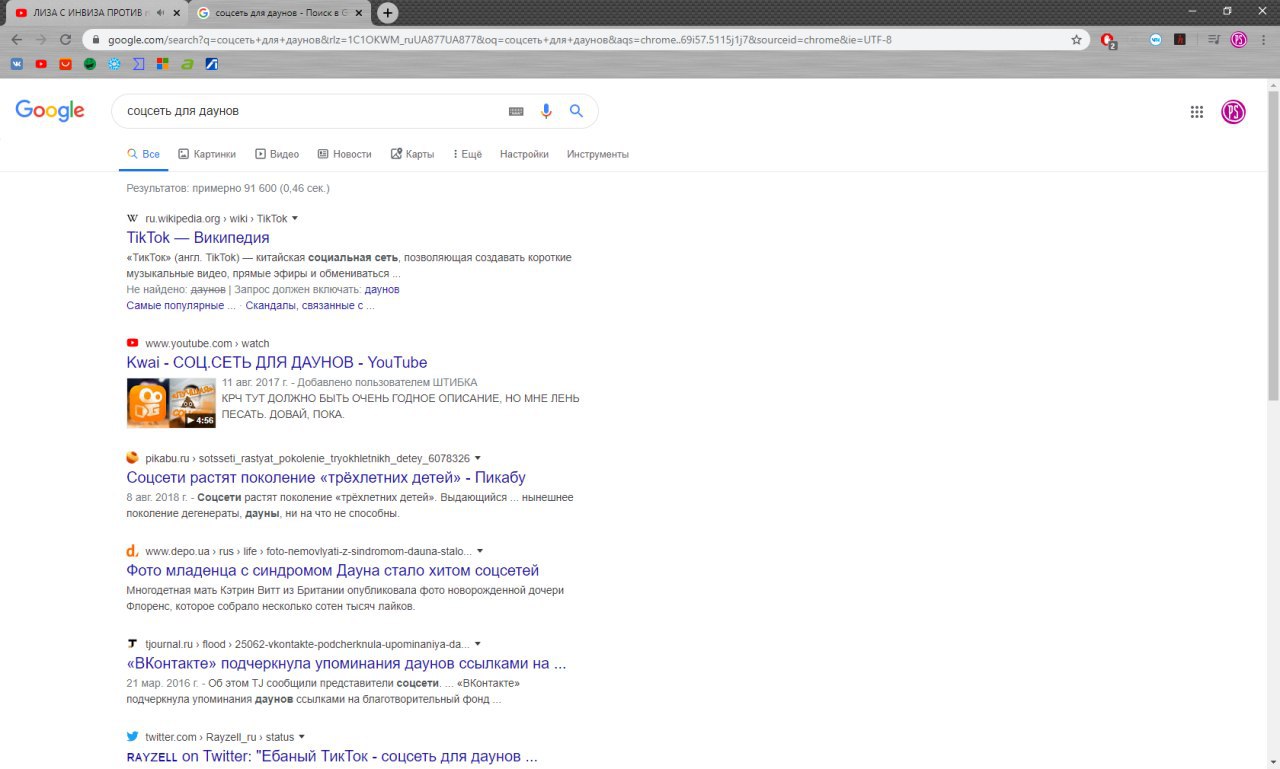This screenshot has width=1280, height=769.
Task: Open the 'Самые популярные ...' sitelink
Action: pyautogui.click(x=180, y=305)
